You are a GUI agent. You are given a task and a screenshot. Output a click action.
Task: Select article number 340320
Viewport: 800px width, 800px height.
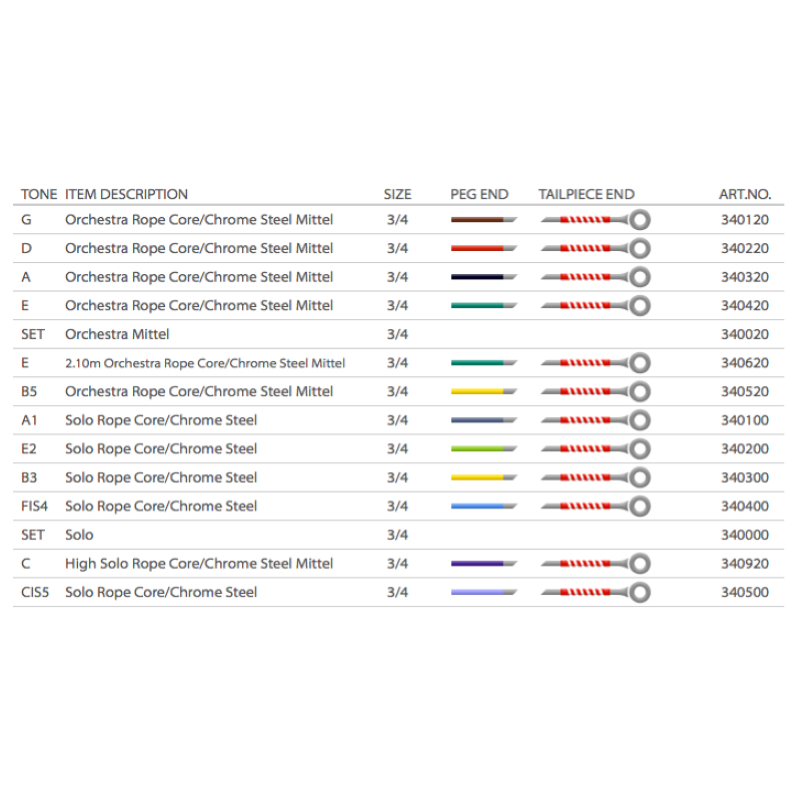click(745, 277)
